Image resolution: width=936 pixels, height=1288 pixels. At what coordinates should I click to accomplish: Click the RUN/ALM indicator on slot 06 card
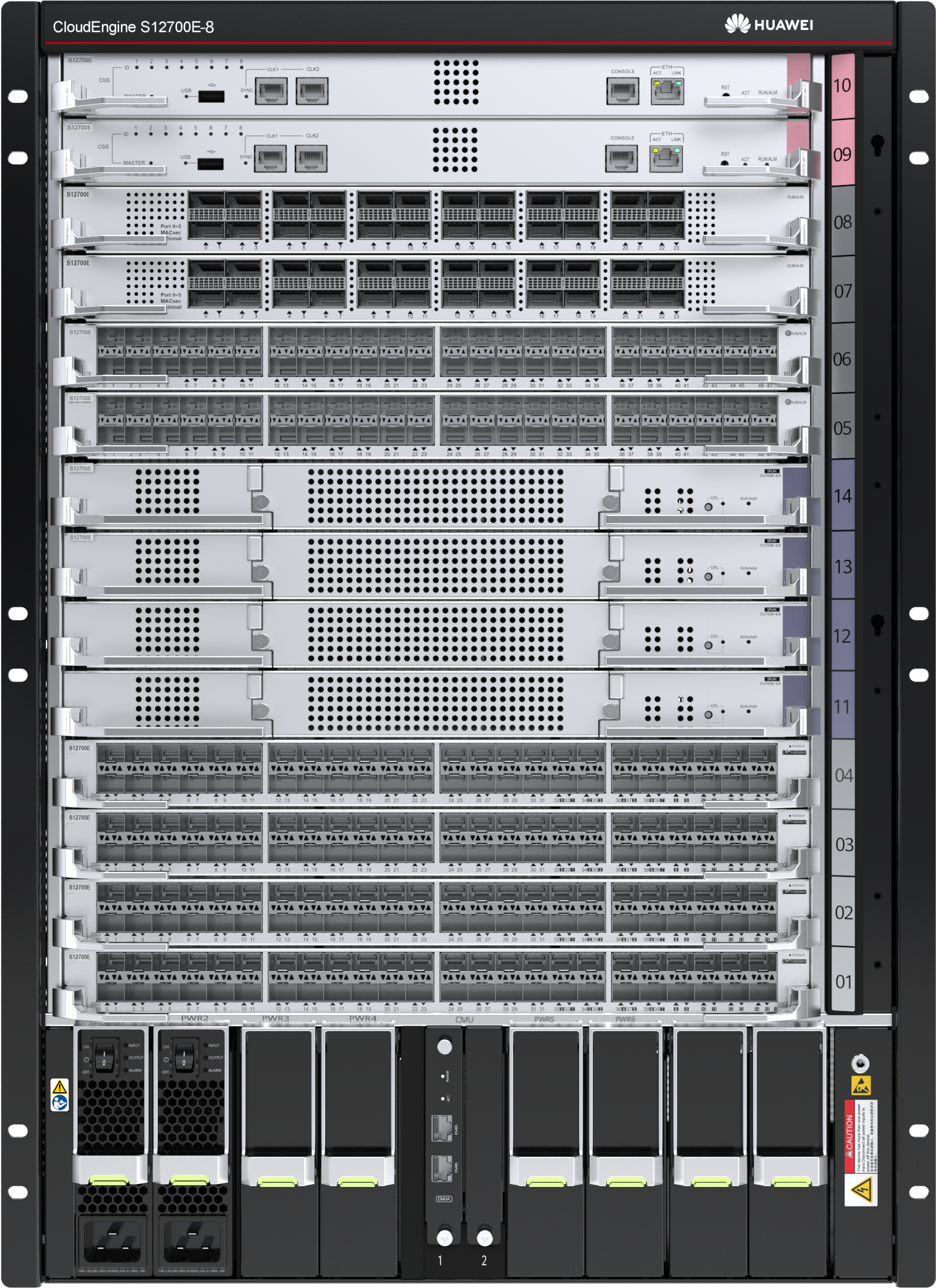pos(788,333)
